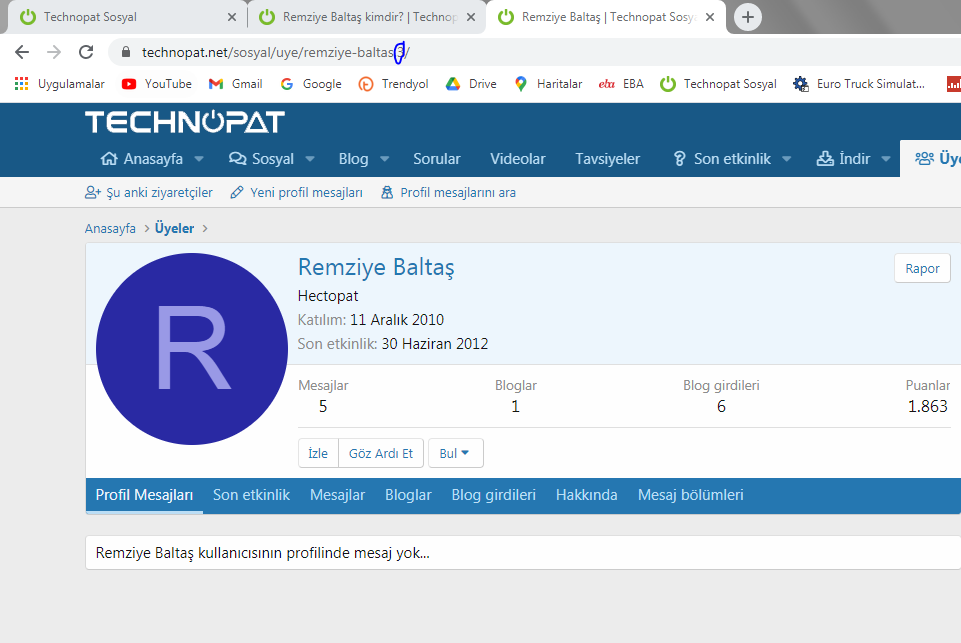
Task: Open Euro Truck Simulator bookmark
Action: (859, 84)
